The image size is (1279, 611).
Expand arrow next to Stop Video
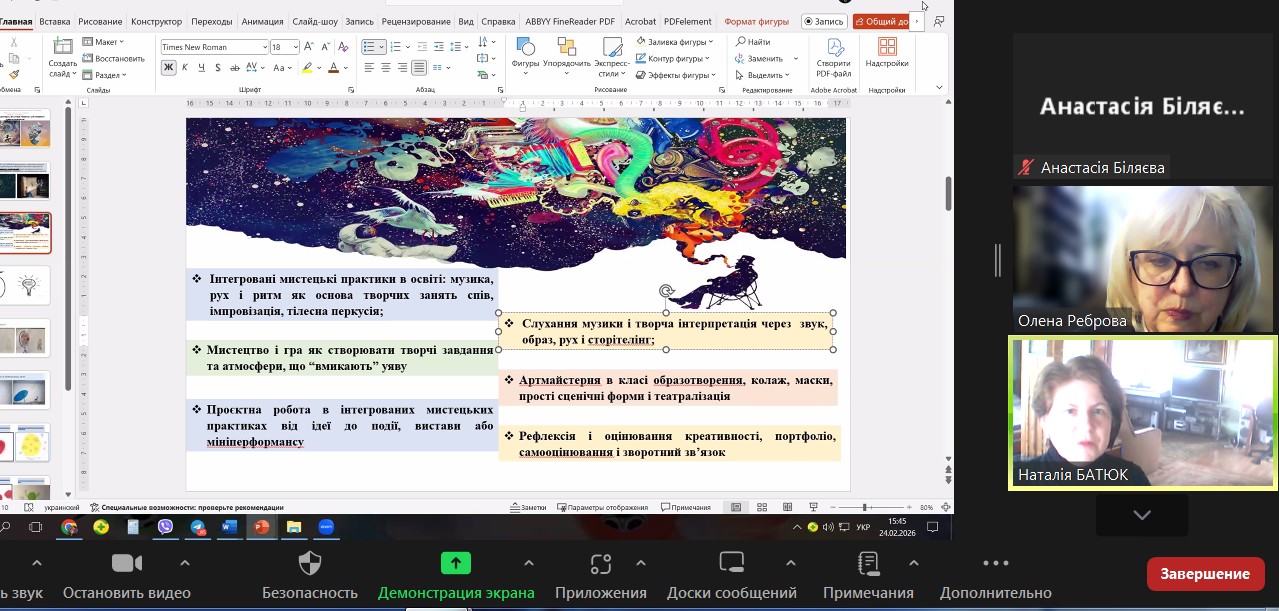184,563
